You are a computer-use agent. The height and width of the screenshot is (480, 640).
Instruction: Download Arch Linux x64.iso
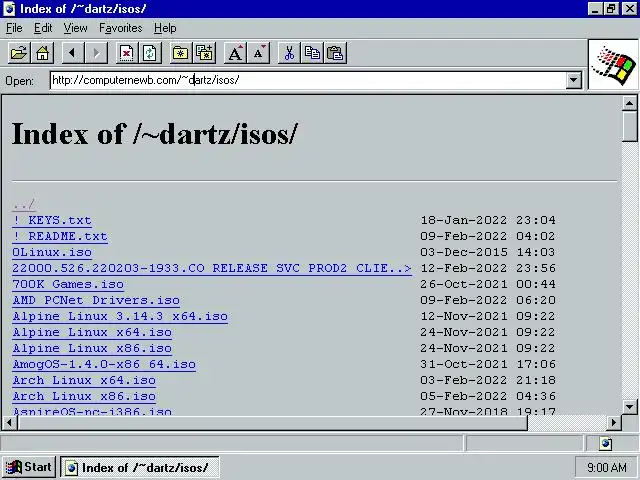click(84, 380)
